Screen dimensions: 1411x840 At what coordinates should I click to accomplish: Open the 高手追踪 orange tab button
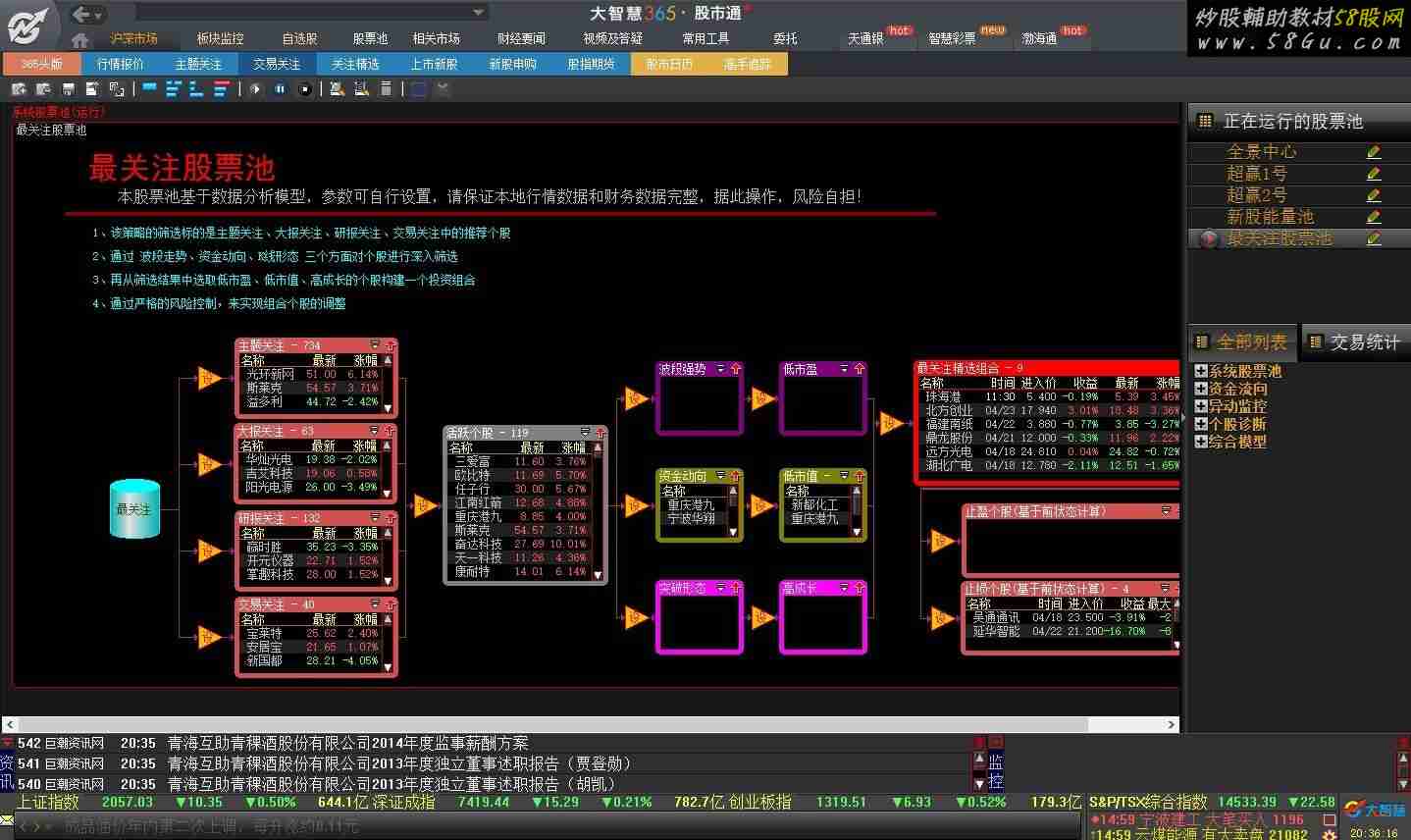coord(748,64)
